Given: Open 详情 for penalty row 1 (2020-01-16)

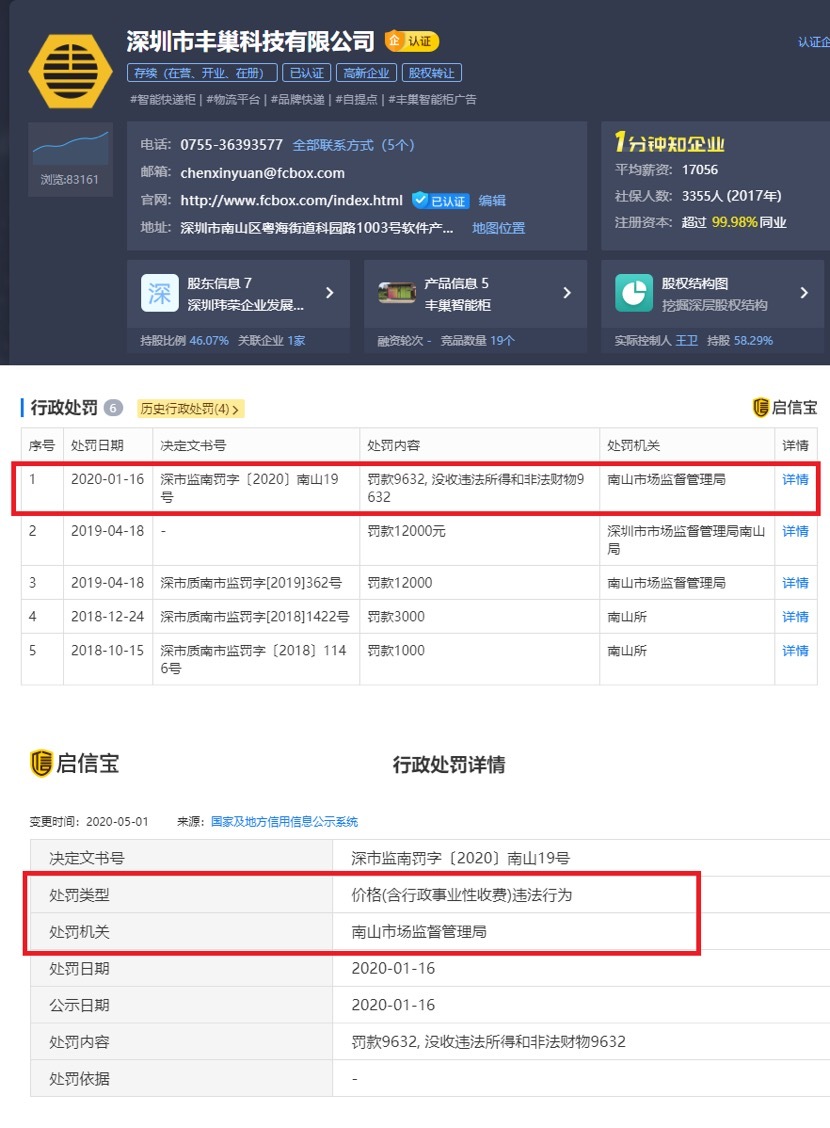Looking at the screenshot, I should pyautogui.click(x=795, y=479).
